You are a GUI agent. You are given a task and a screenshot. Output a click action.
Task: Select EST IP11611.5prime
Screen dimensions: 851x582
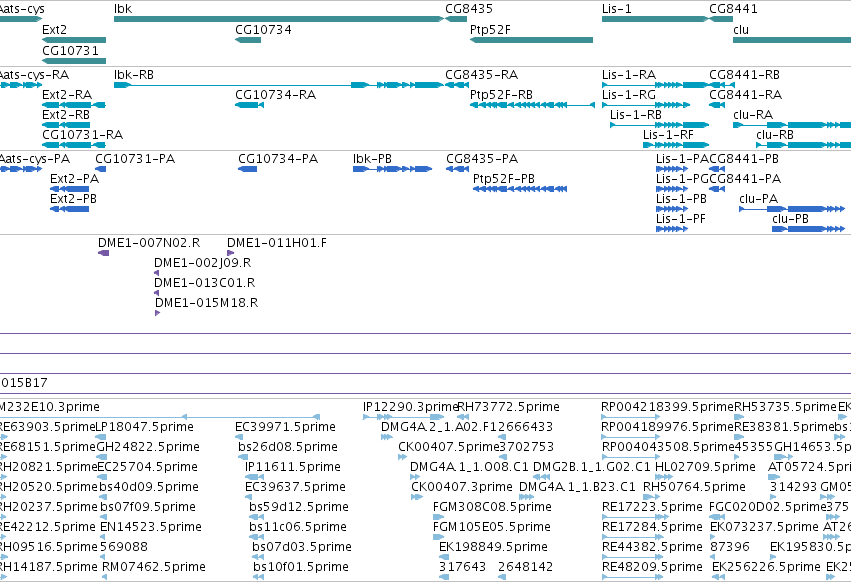click(293, 467)
